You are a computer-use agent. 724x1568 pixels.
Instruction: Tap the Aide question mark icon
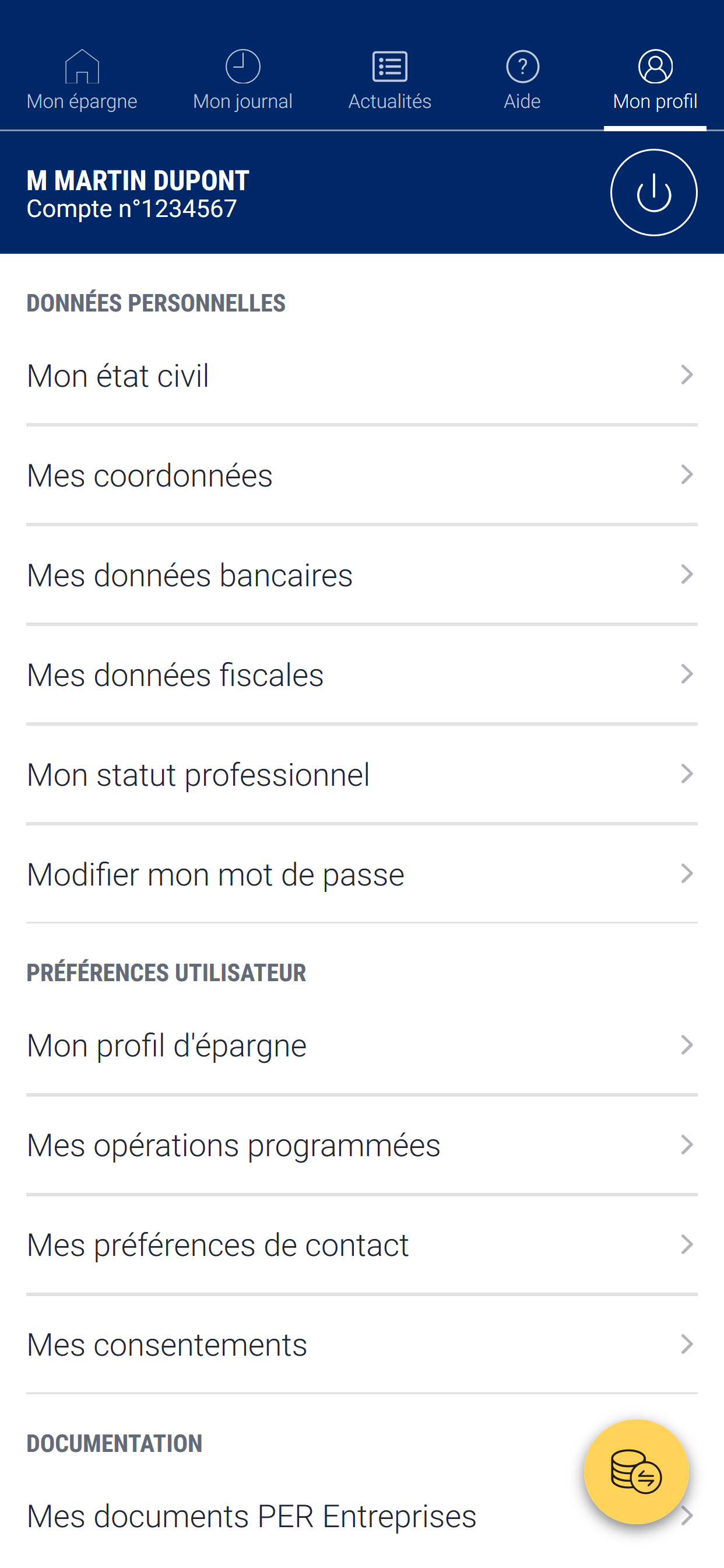pyautogui.click(x=522, y=66)
